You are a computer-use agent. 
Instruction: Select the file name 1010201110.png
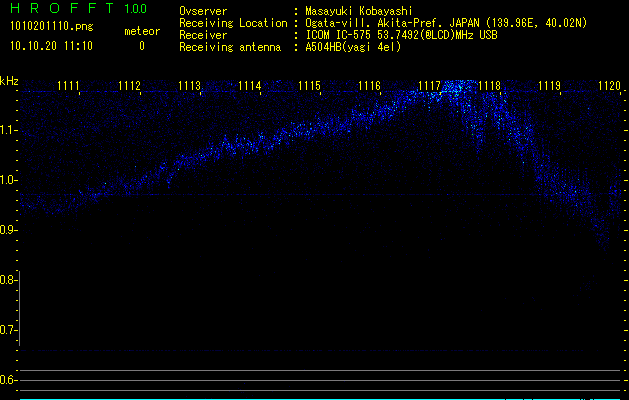[52, 27]
